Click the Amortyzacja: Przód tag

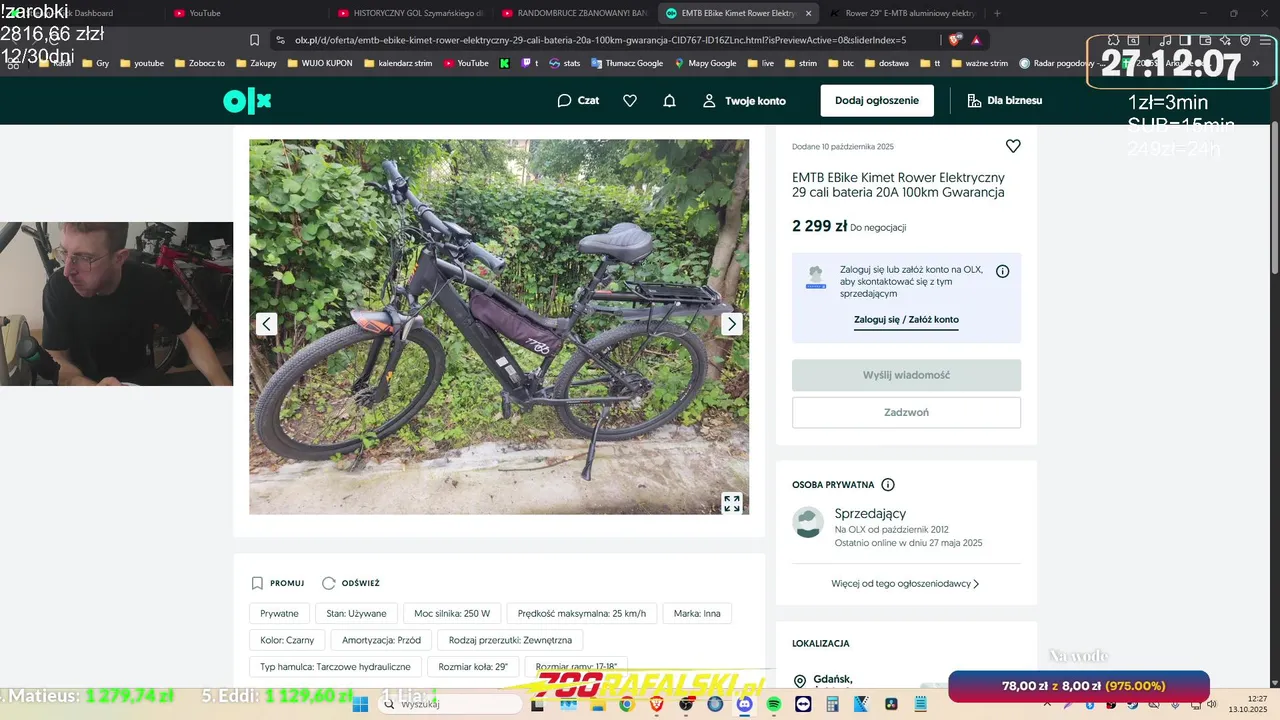(x=381, y=640)
